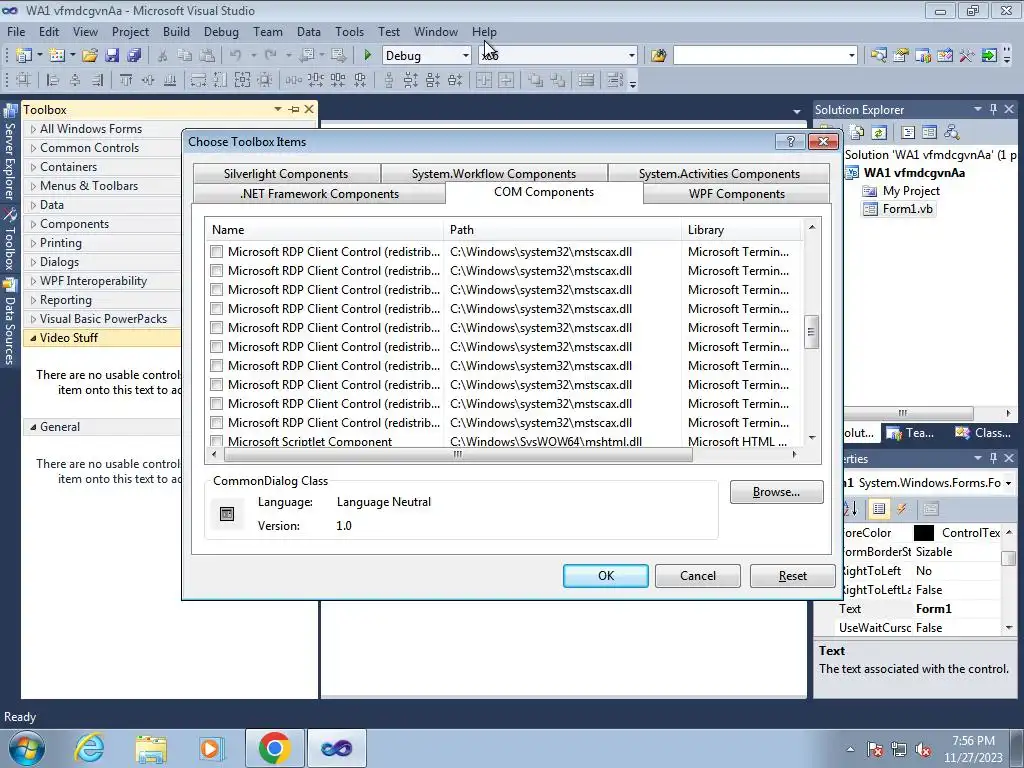Open the Build menu
The width and height of the screenshot is (1024, 768).
click(176, 31)
